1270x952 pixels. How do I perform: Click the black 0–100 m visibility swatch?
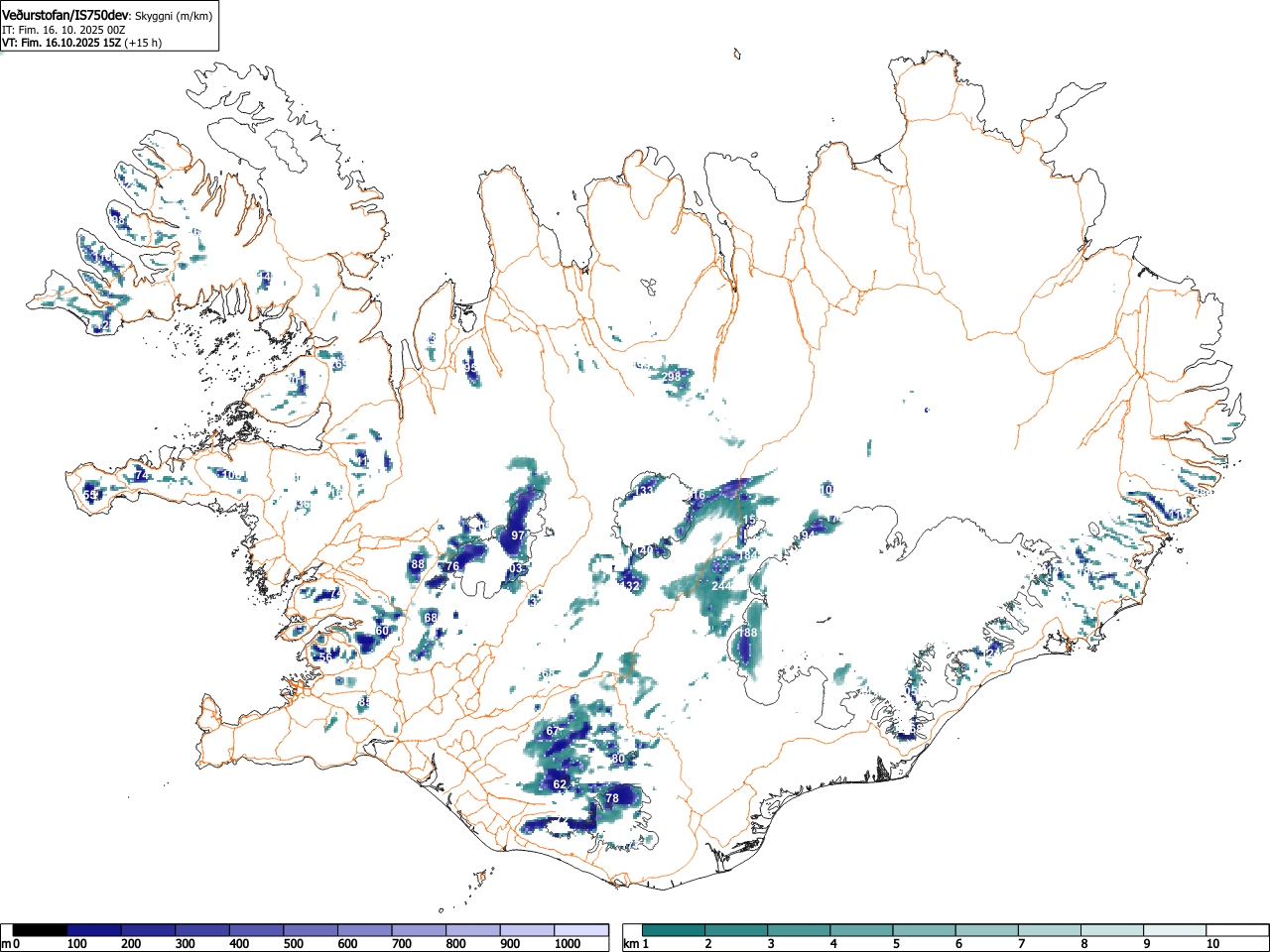pyautogui.click(x=41, y=930)
